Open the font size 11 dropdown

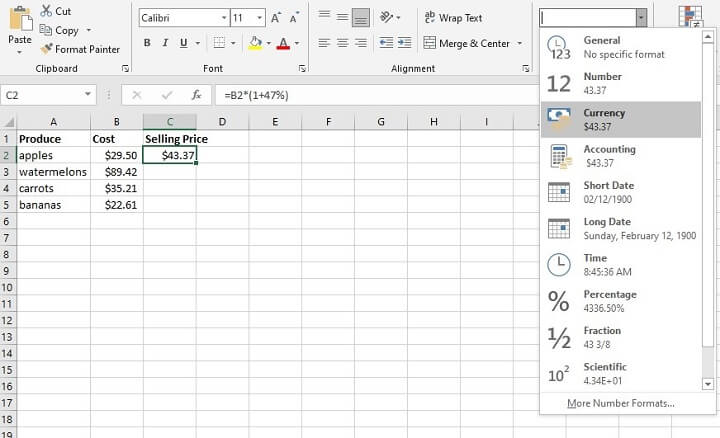point(259,18)
